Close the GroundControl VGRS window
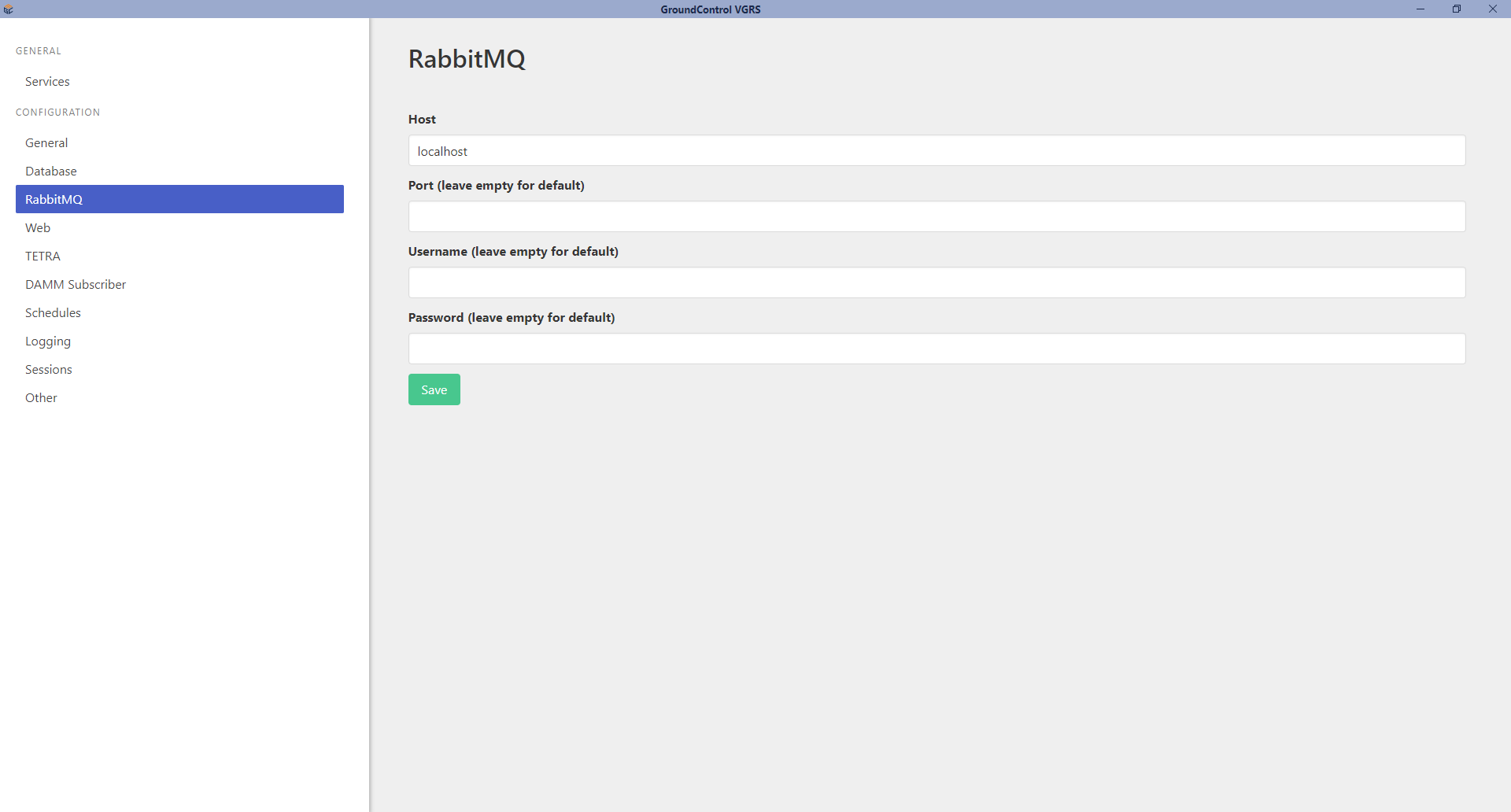The image size is (1511, 812). tap(1493, 9)
